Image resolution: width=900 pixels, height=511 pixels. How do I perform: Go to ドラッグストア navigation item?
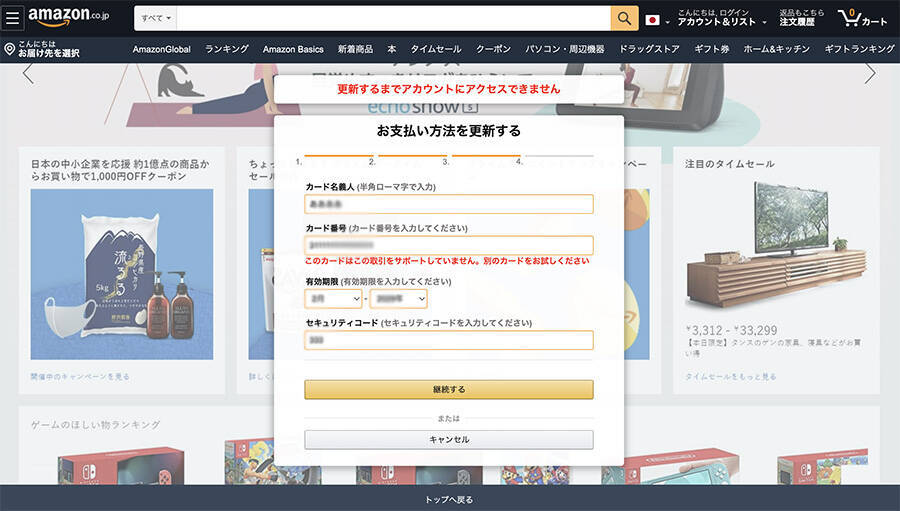pos(649,49)
